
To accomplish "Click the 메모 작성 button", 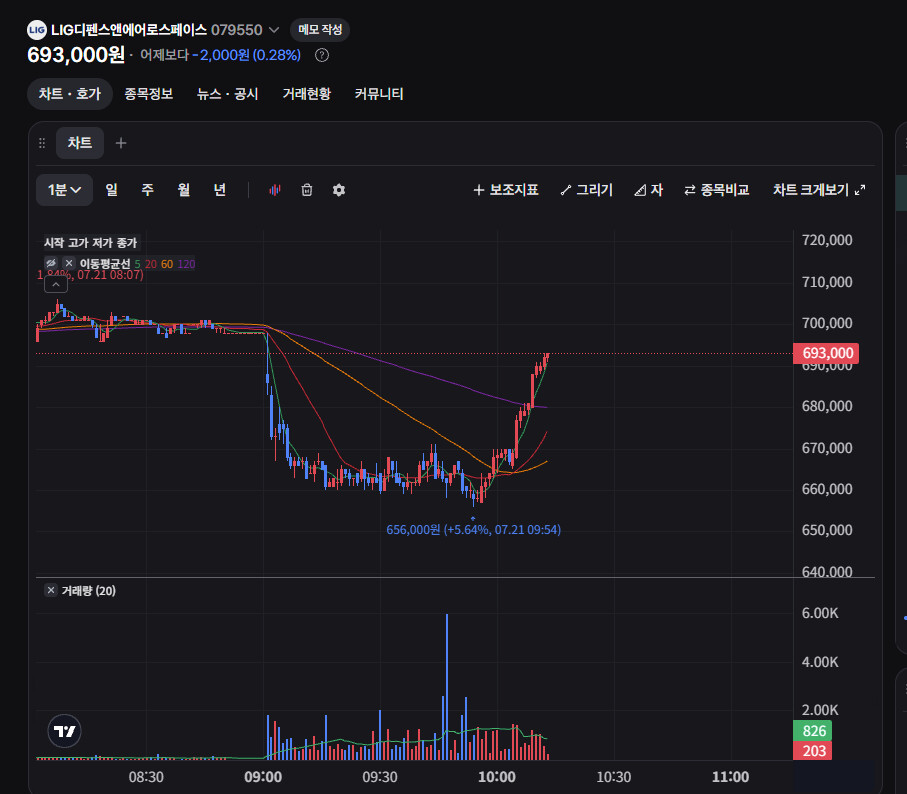I will (320, 29).
